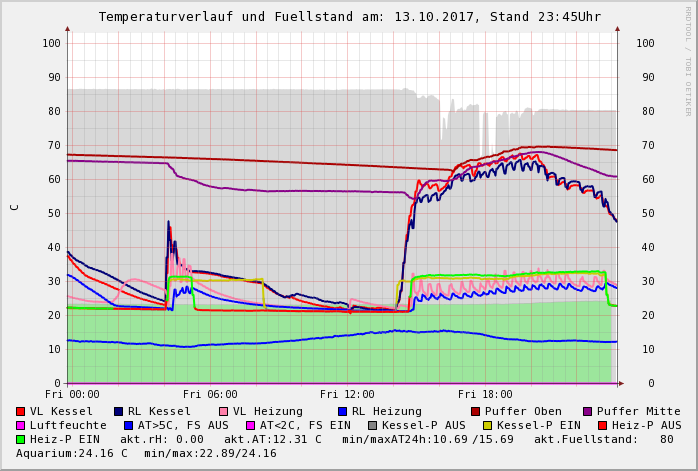The image size is (698, 471).
Task: Click the 'min/maxAT24h:10.69 /15.69' value
Action: point(428,439)
